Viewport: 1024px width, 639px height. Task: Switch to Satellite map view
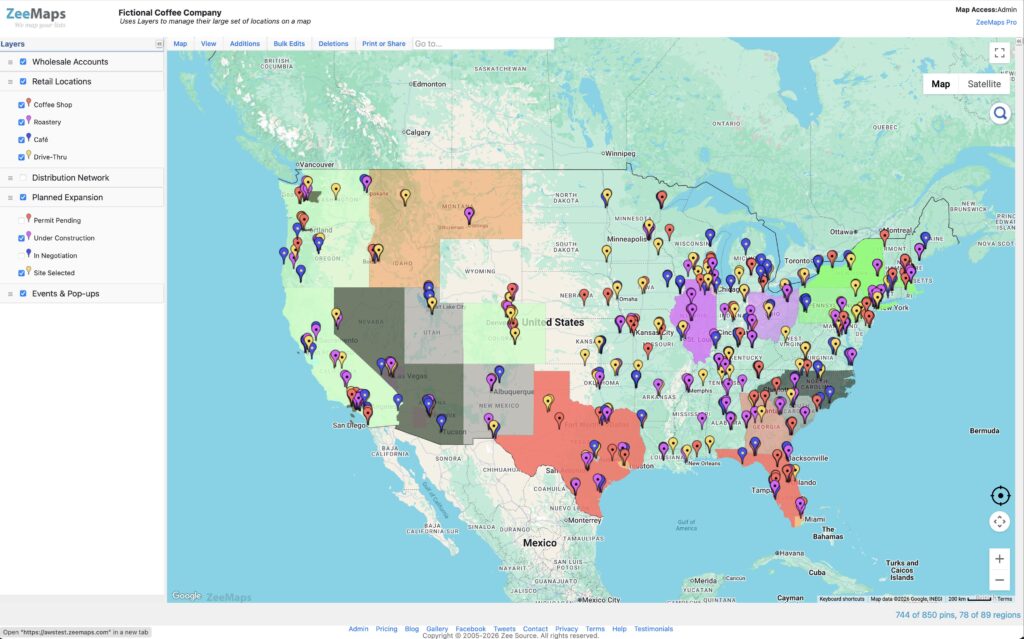pyautogui.click(x=983, y=84)
